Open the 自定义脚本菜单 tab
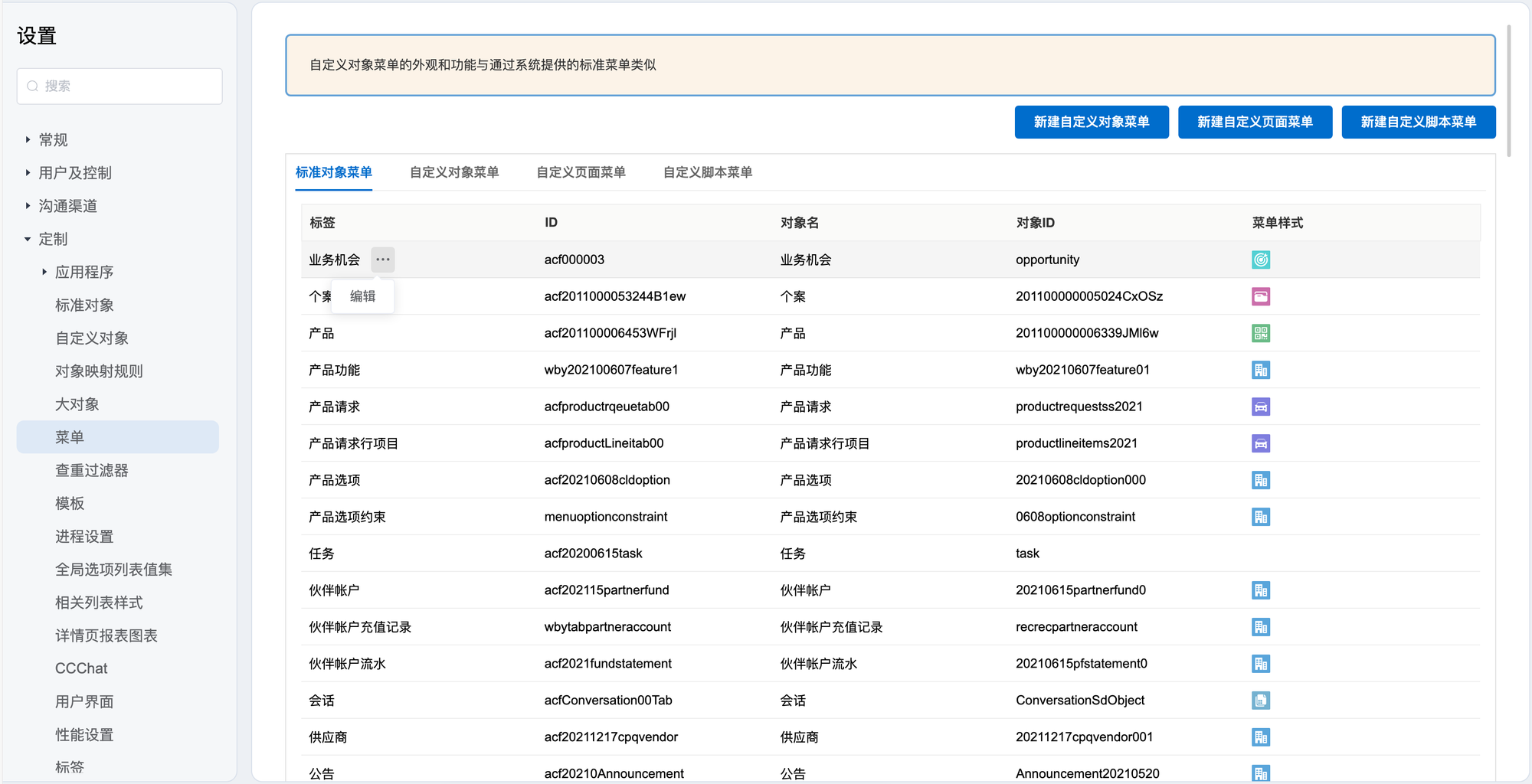 pyautogui.click(x=707, y=172)
